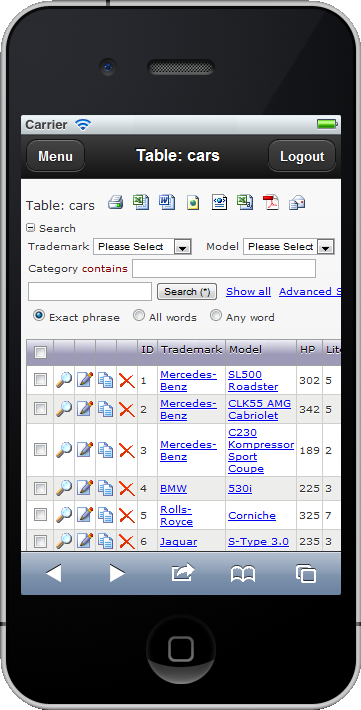This screenshot has height=710, width=361.
Task: Open the Rolls-Royce trademark link
Action: coord(177,515)
